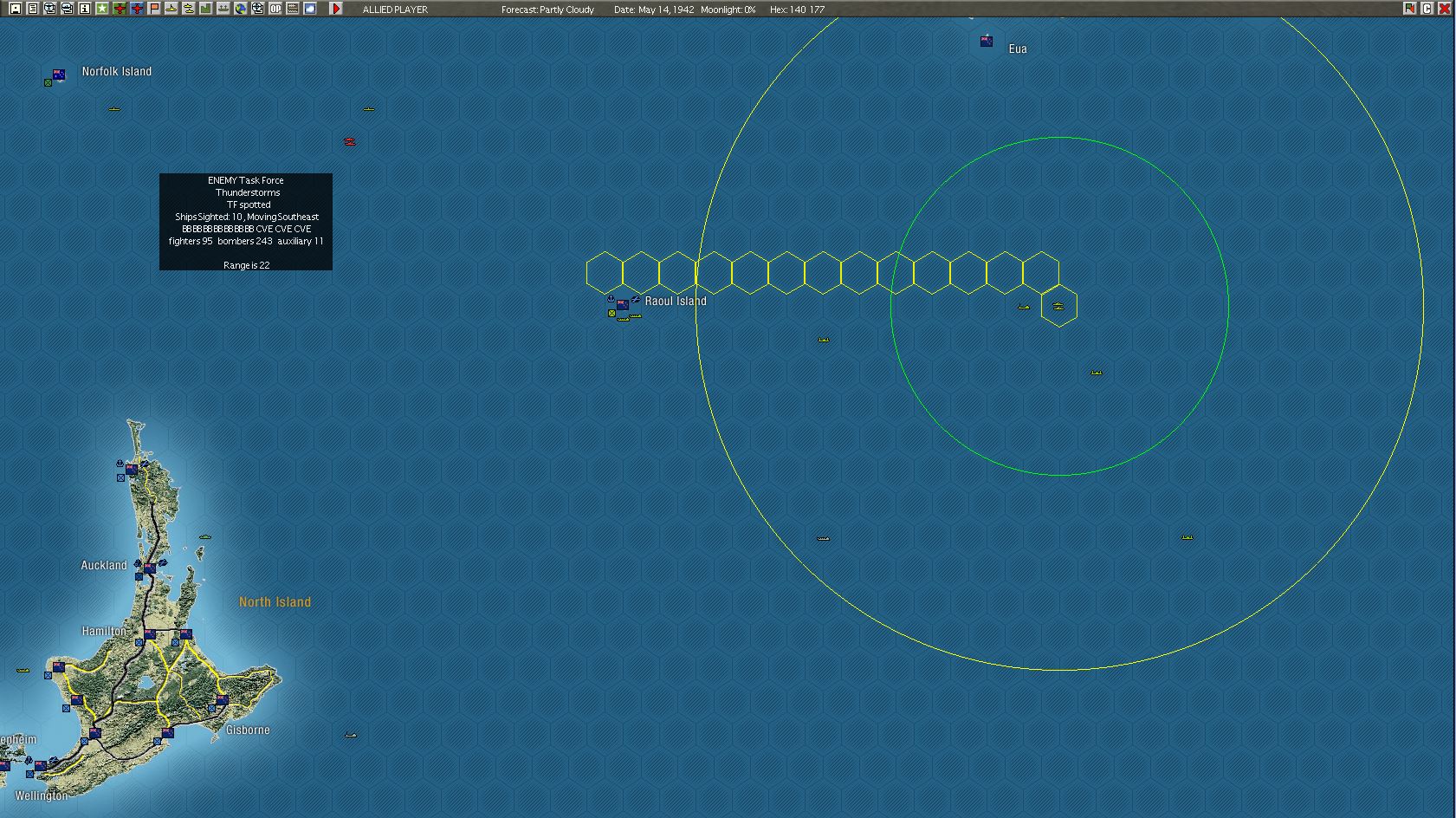Click the "Date: May 14, 1942" text

point(654,10)
